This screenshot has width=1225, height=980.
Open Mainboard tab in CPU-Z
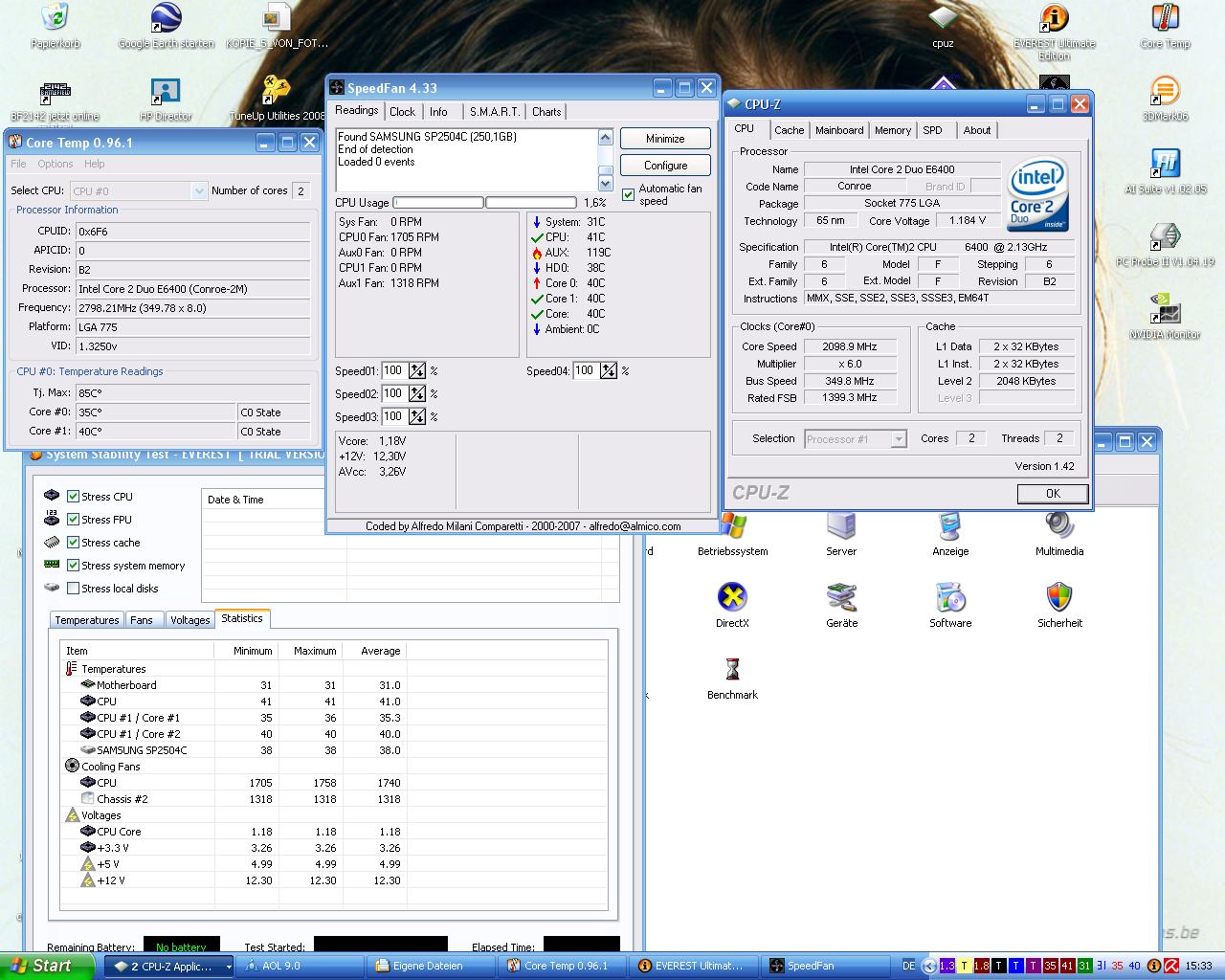point(839,130)
